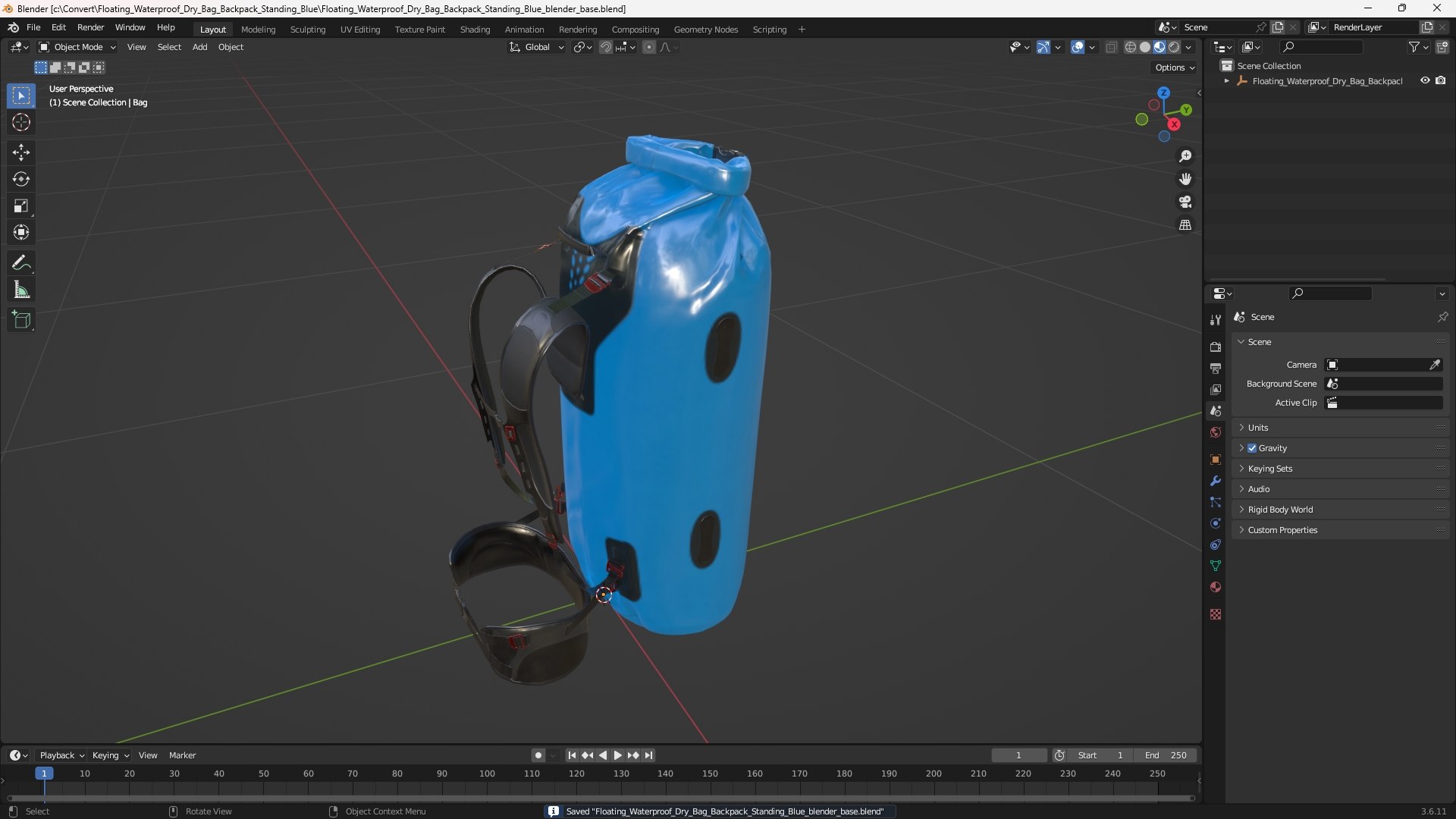1456x819 pixels.
Task: Toggle the Gravity checkbox
Action: point(1252,448)
